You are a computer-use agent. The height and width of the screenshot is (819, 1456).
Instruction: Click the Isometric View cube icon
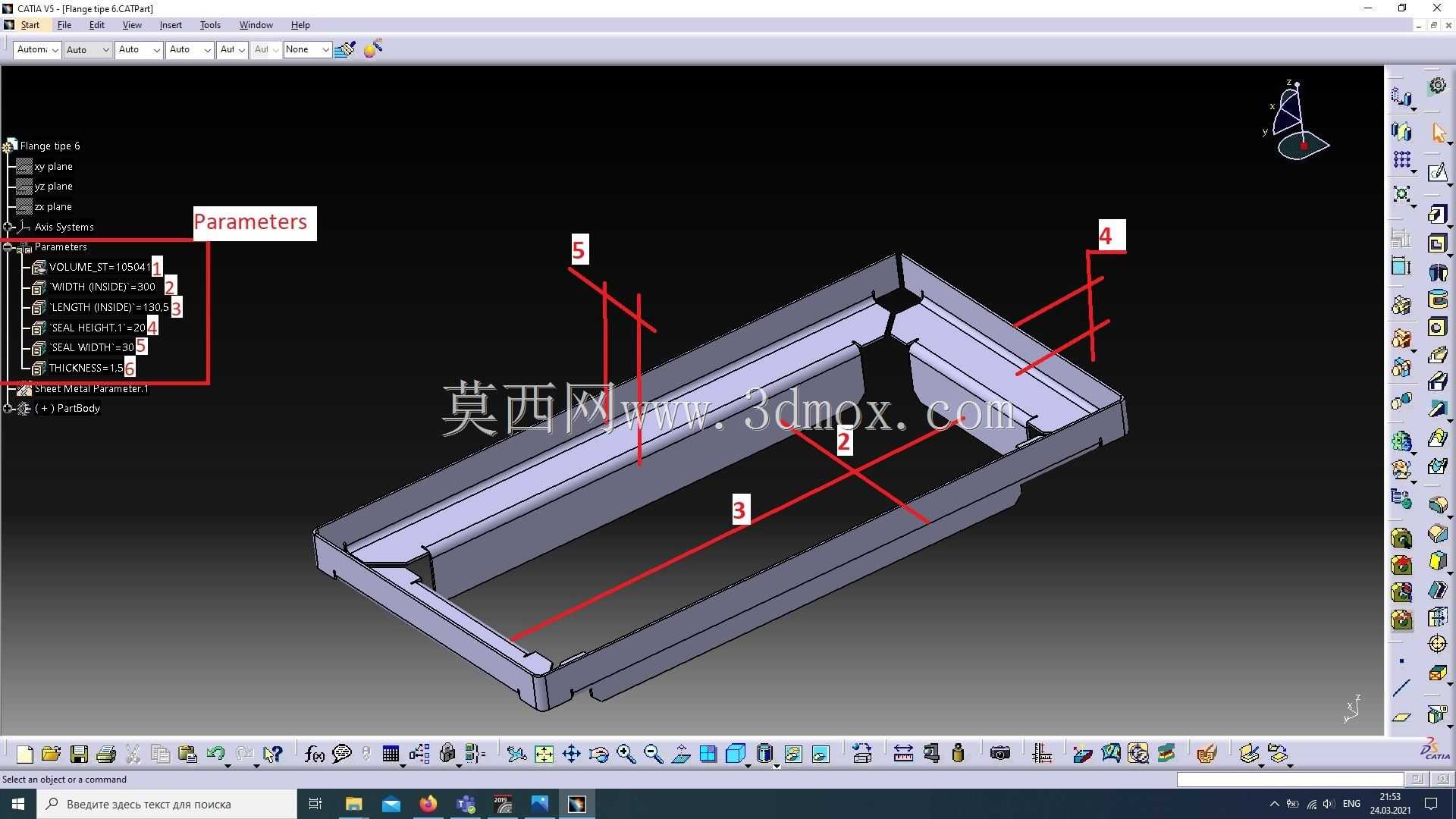(x=735, y=754)
